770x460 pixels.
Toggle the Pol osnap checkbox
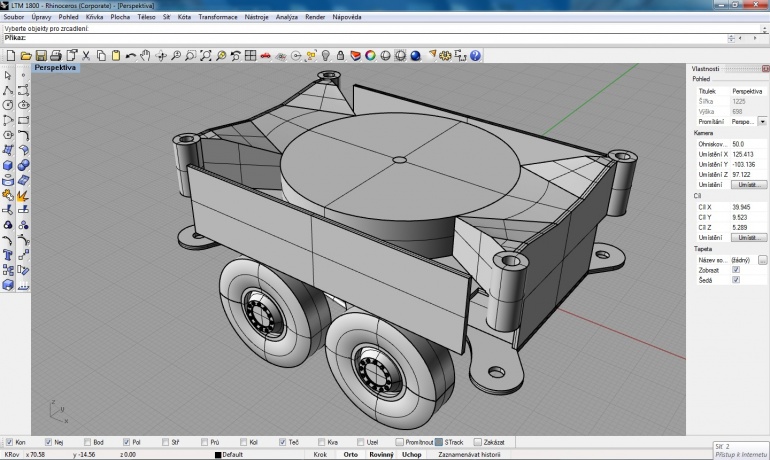(x=126, y=442)
